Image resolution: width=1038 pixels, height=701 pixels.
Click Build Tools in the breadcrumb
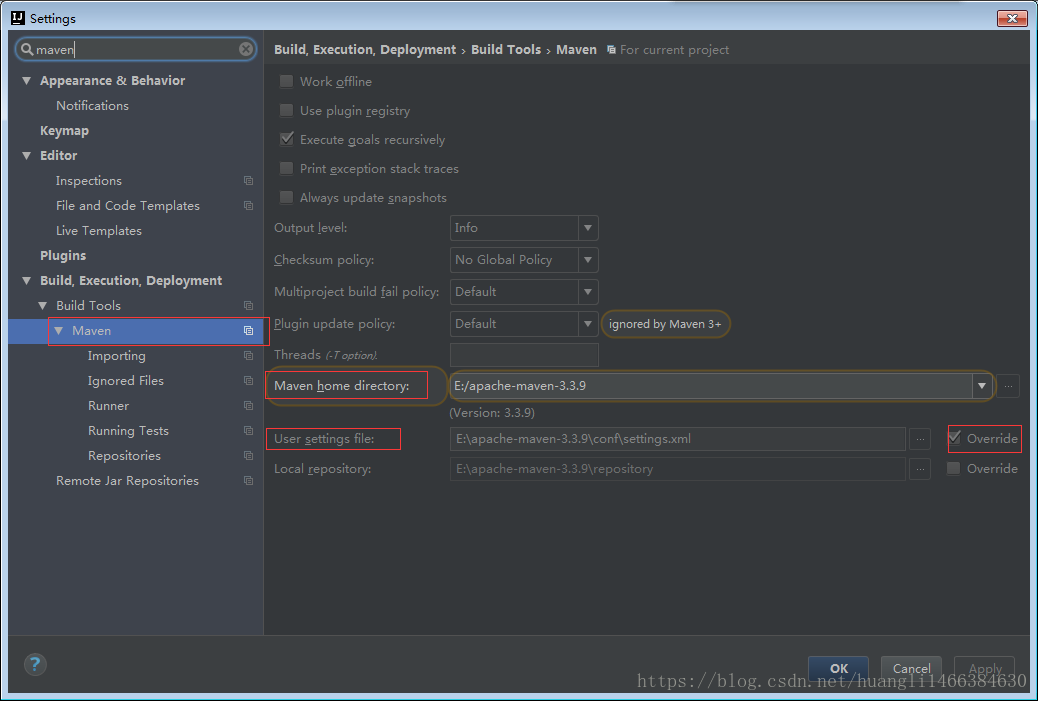coord(506,50)
